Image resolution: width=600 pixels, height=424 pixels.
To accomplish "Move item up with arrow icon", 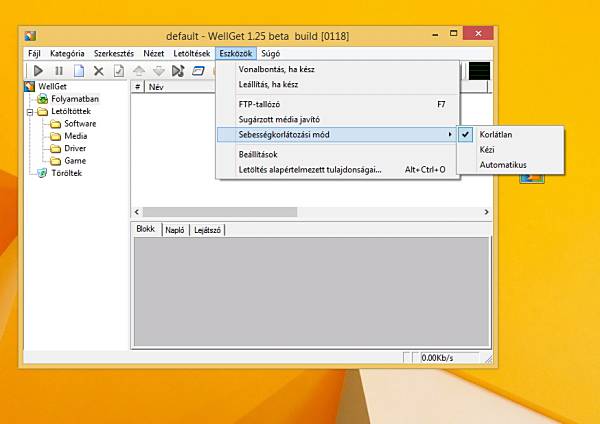I will coord(139,71).
